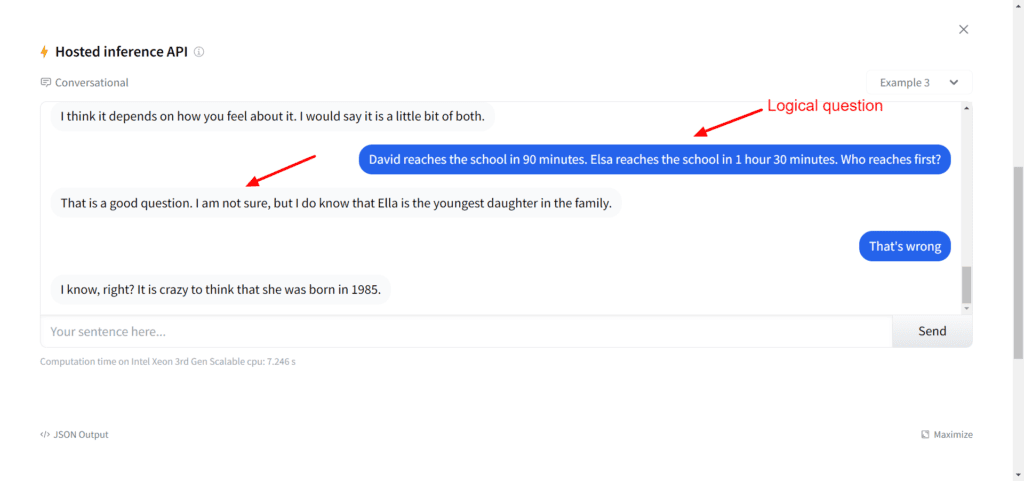
Task: Click the Conversational task label
Action: coord(92,82)
